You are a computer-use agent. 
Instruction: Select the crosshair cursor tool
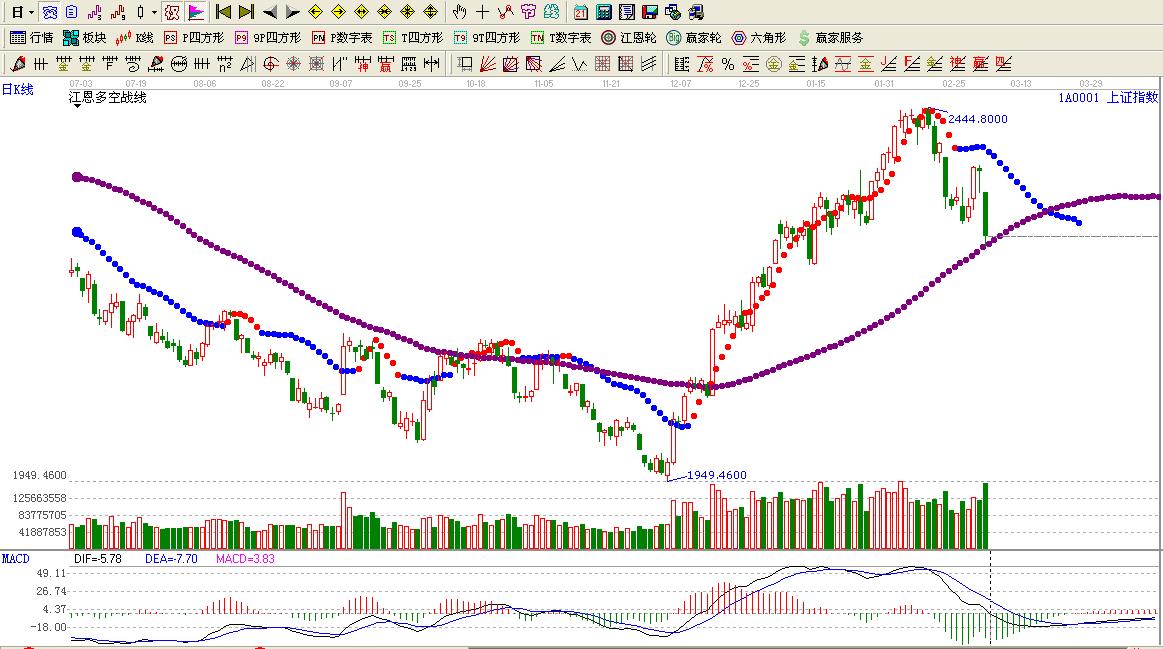coord(483,12)
